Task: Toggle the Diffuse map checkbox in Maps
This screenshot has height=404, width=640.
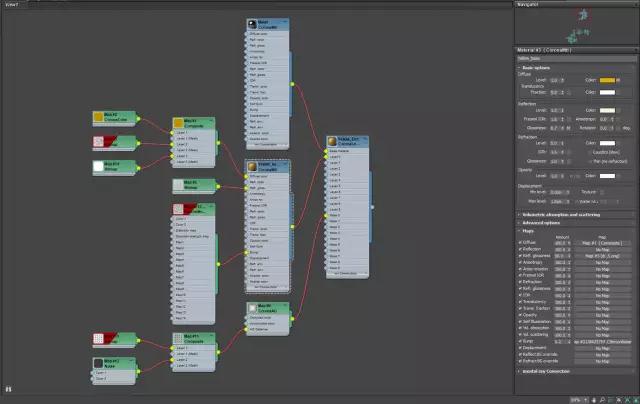Action: [x=520, y=242]
